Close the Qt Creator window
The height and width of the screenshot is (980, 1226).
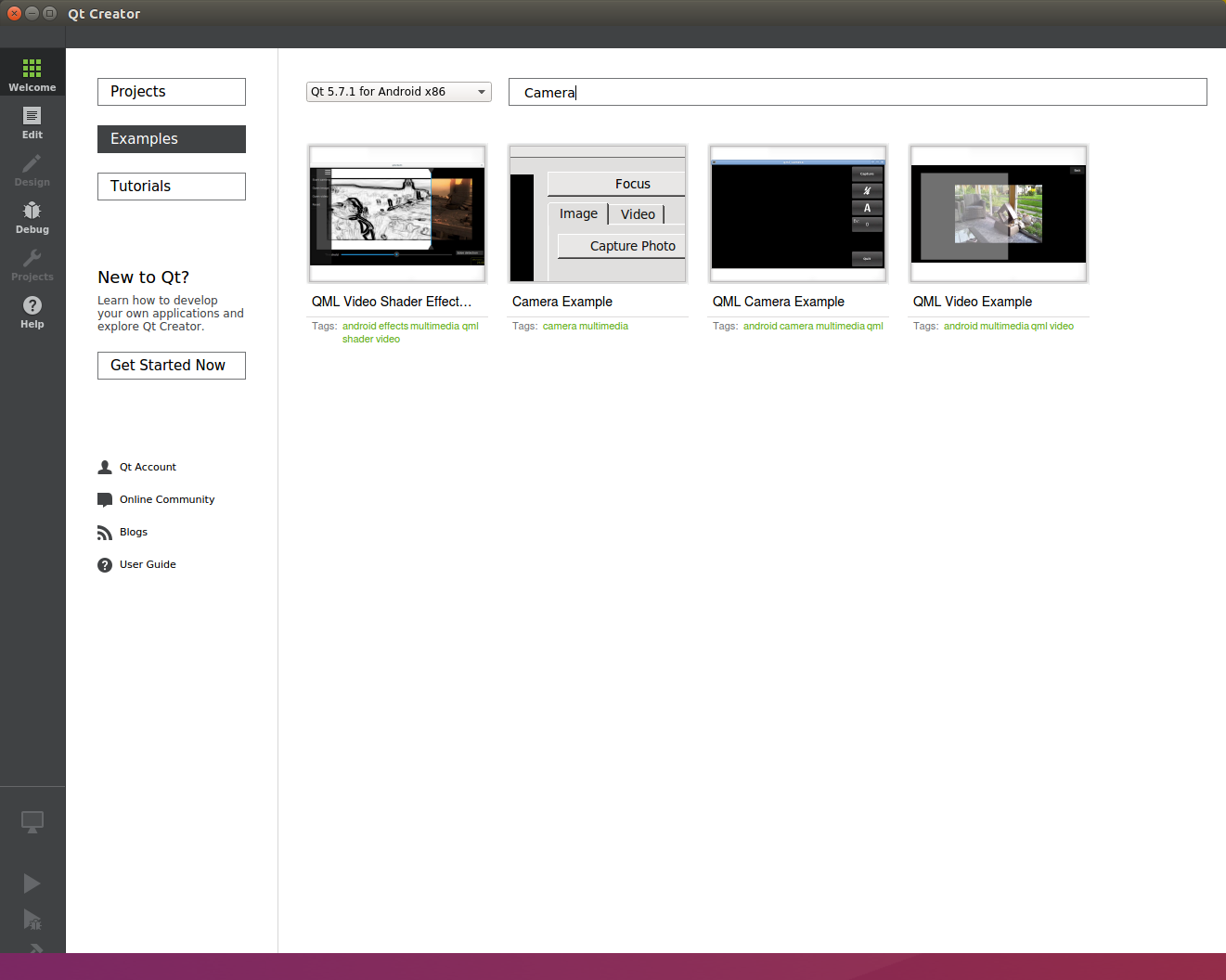point(14,13)
